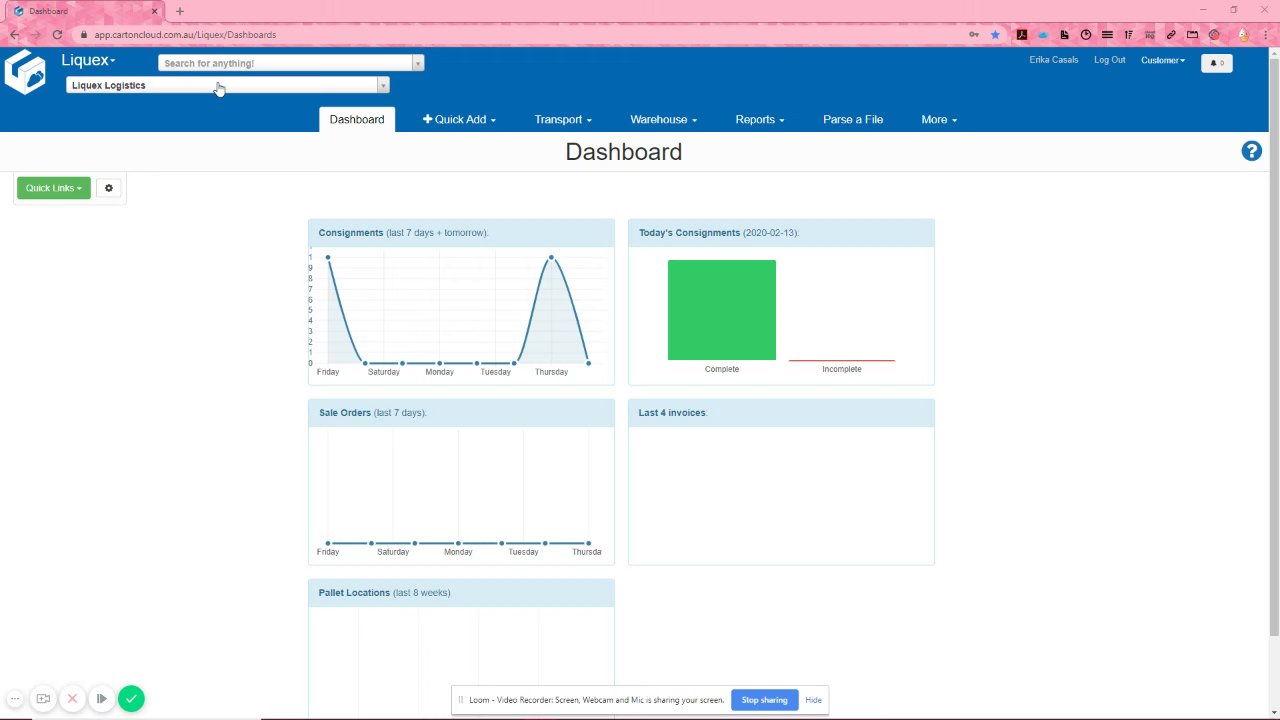Pause the Loom recording
The height and width of the screenshot is (720, 1280).
101,699
